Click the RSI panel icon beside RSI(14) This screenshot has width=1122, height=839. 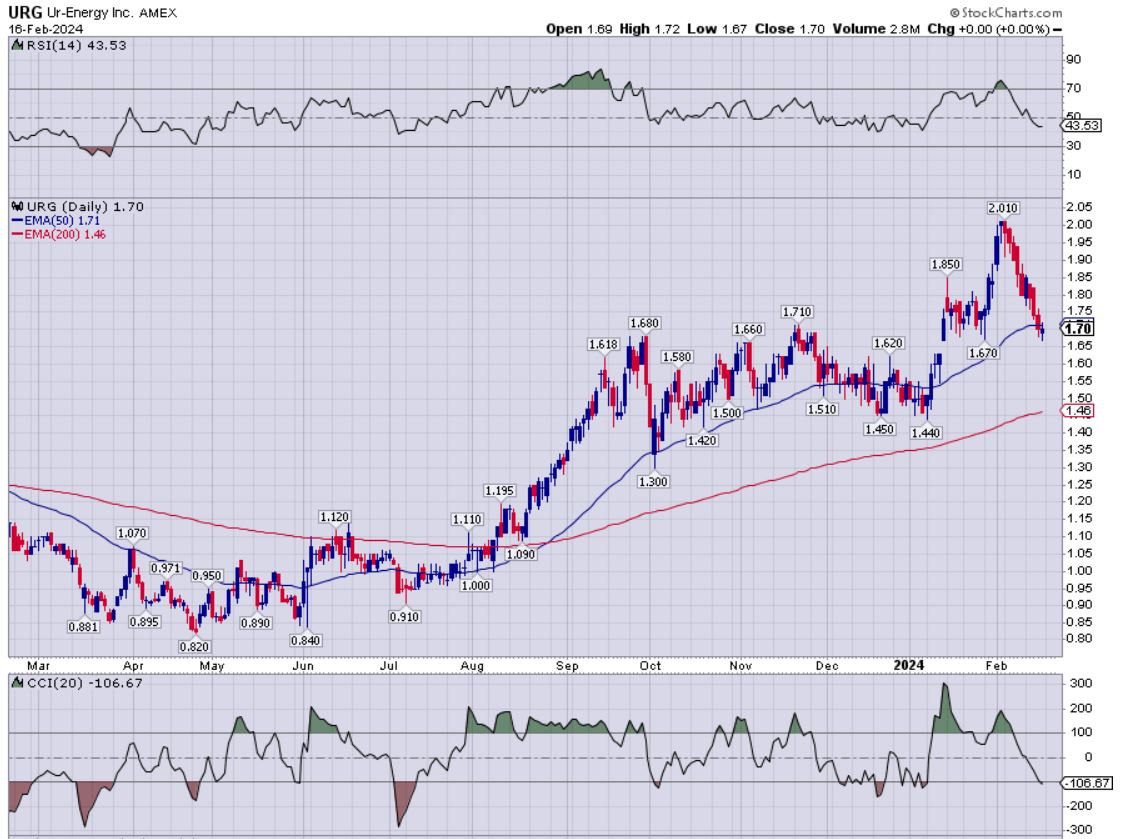click(x=18, y=45)
